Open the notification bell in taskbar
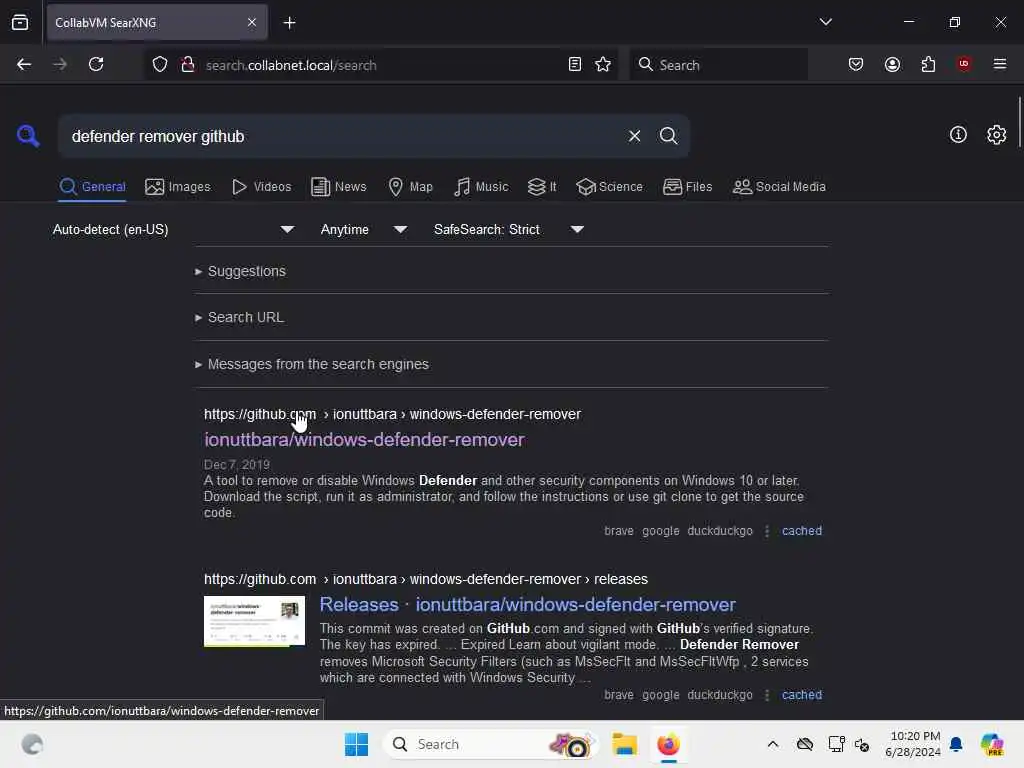 [956, 744]
